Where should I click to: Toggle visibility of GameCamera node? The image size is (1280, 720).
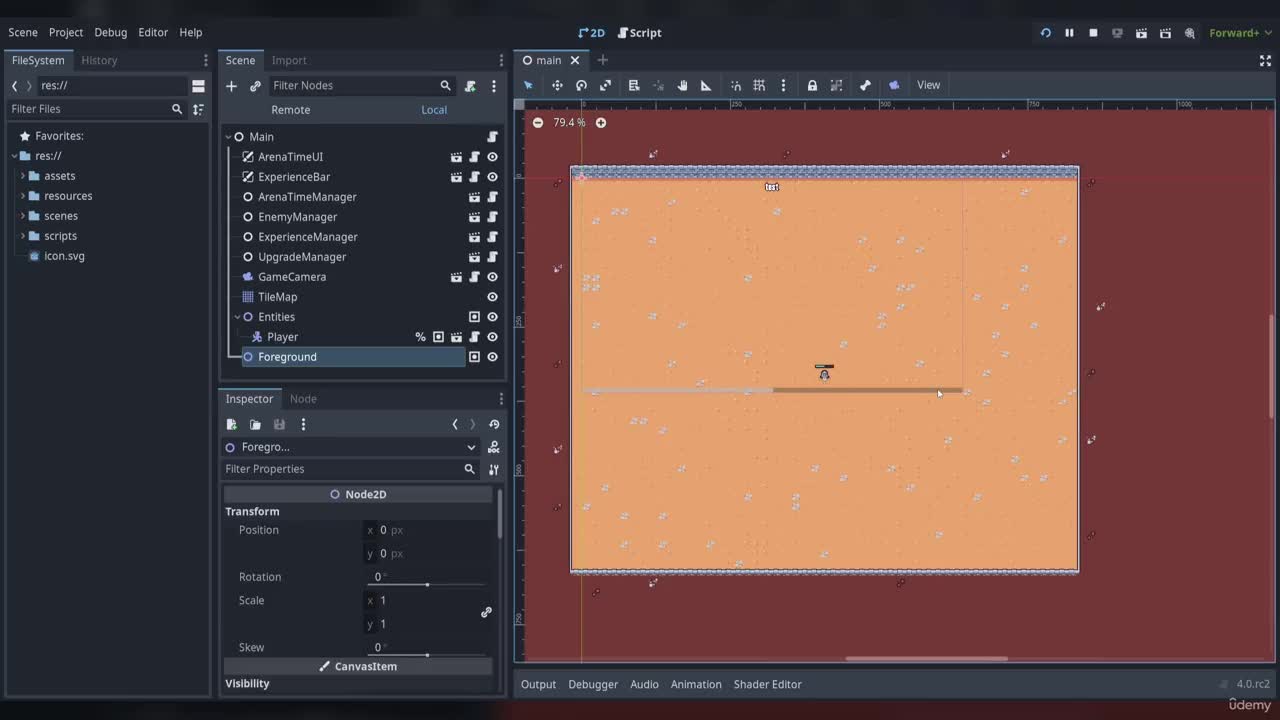click(492, 277)
